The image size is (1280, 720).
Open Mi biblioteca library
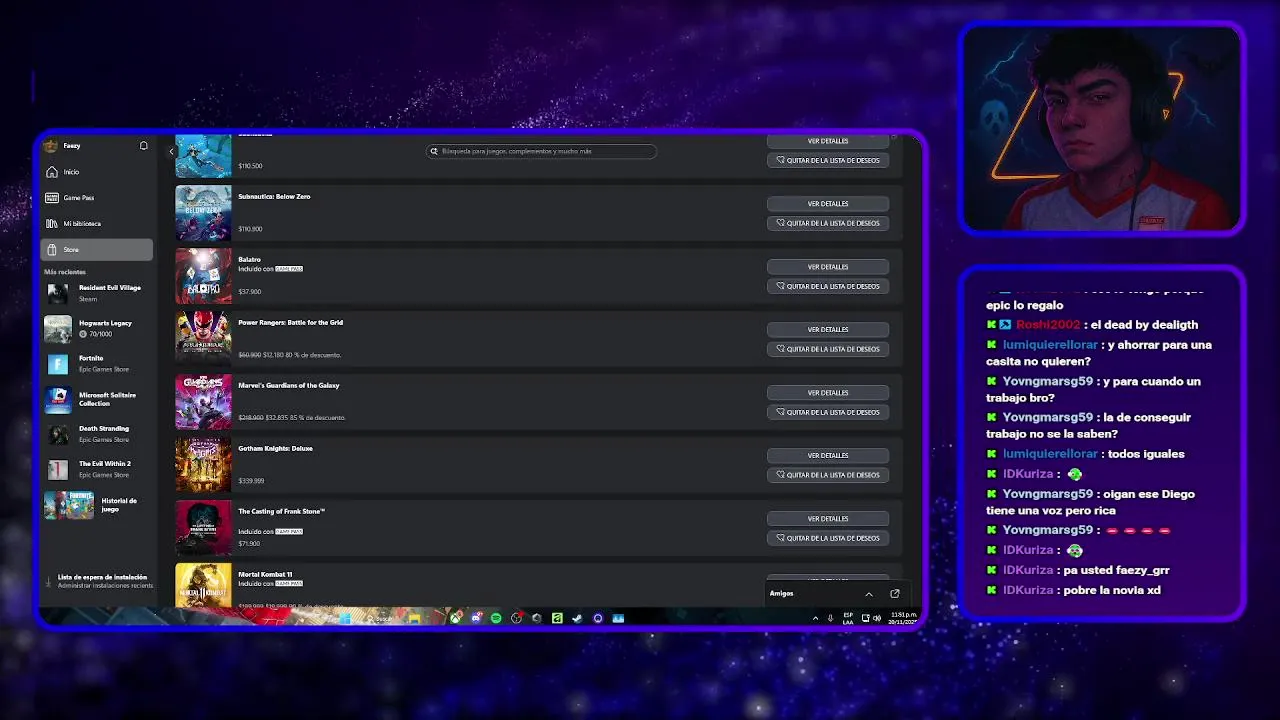point(96,224)
